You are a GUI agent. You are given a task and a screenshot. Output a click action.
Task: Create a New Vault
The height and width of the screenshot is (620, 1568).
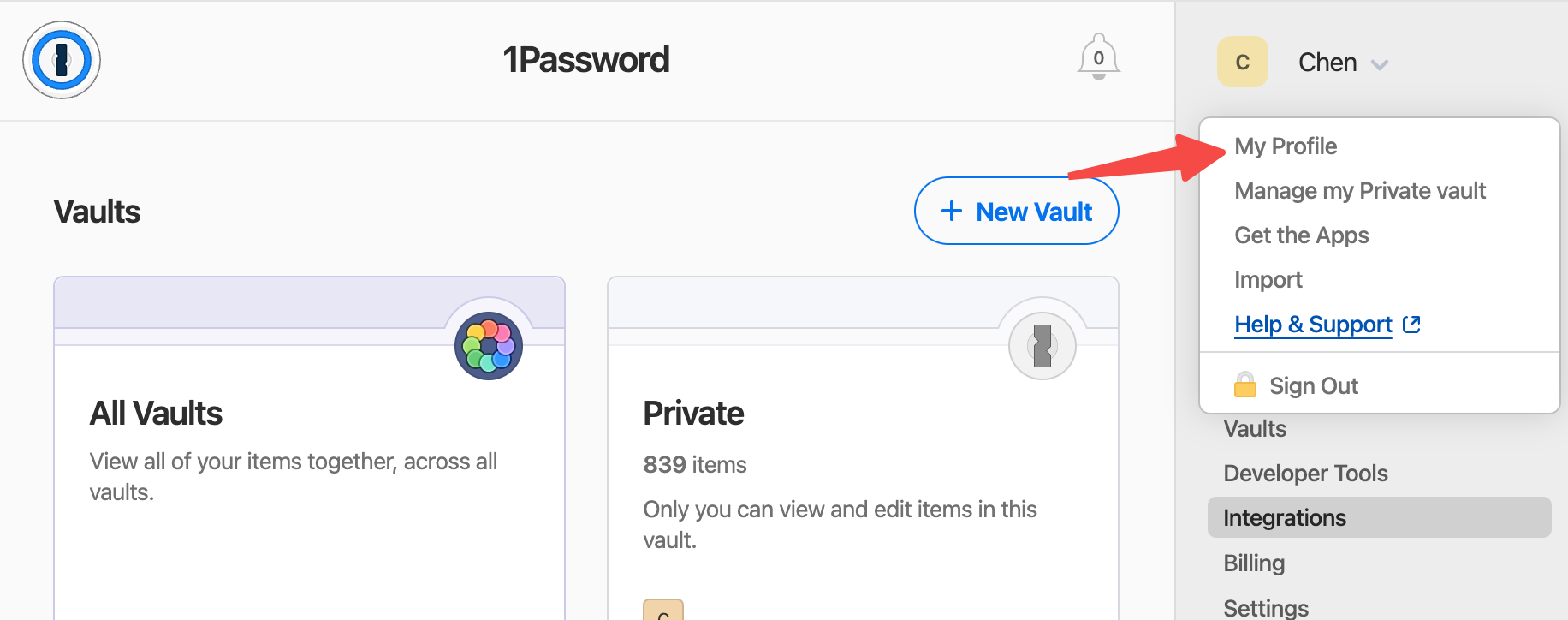point(1017,212)
